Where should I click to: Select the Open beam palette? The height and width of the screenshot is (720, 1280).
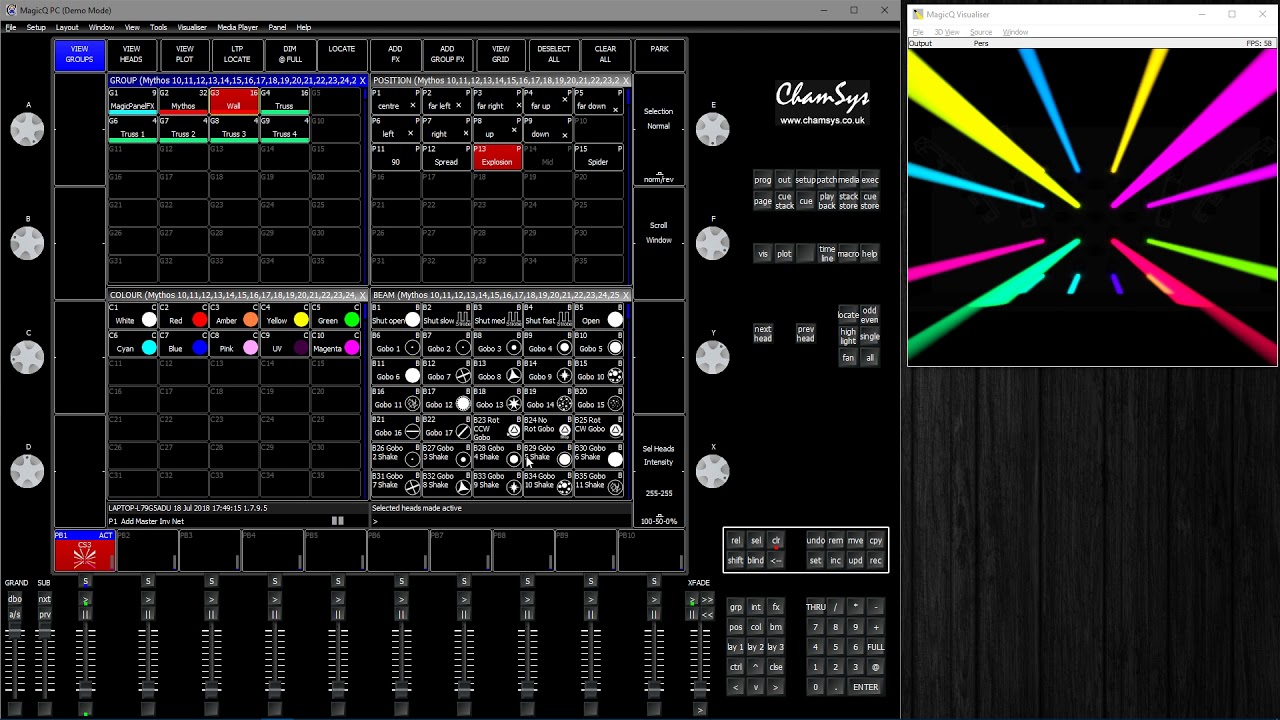(599, 316)
